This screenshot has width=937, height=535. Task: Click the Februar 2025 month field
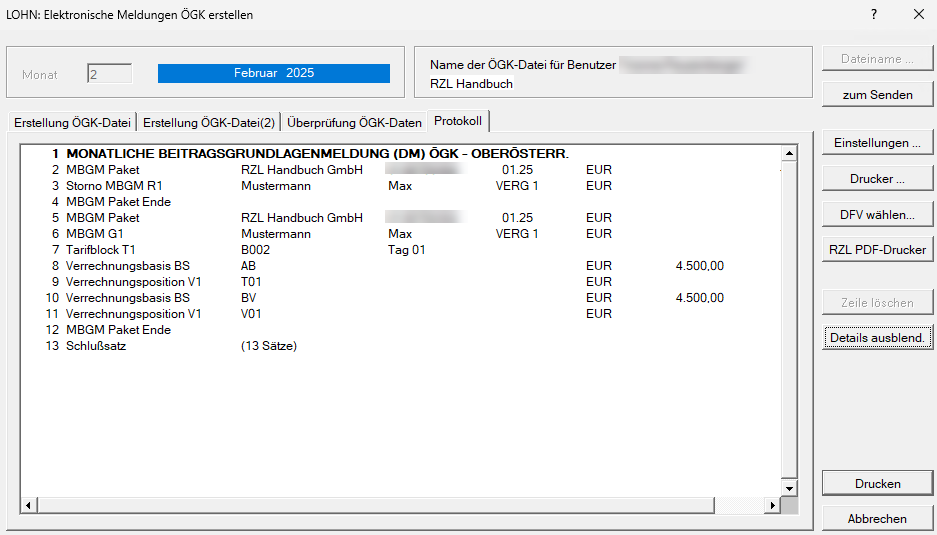(x=273, y=74)
